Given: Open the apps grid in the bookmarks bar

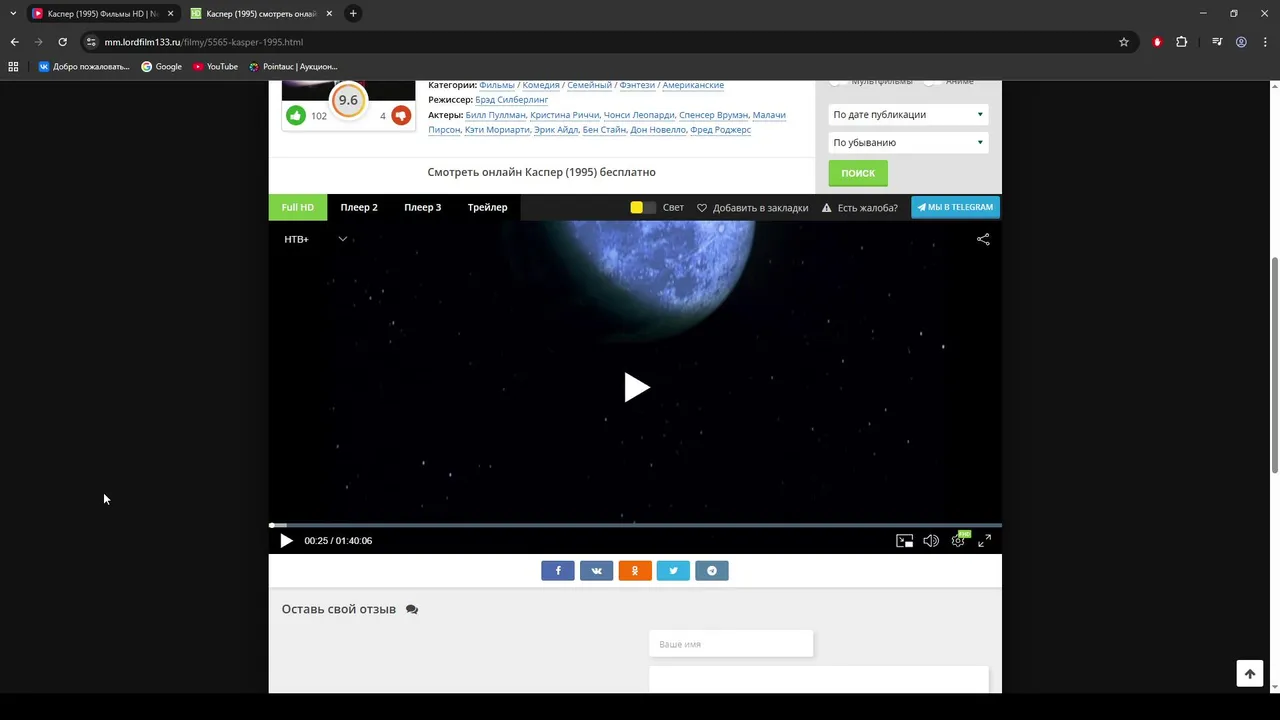Looking at the screenshot, I should click(x=13, y=67).
